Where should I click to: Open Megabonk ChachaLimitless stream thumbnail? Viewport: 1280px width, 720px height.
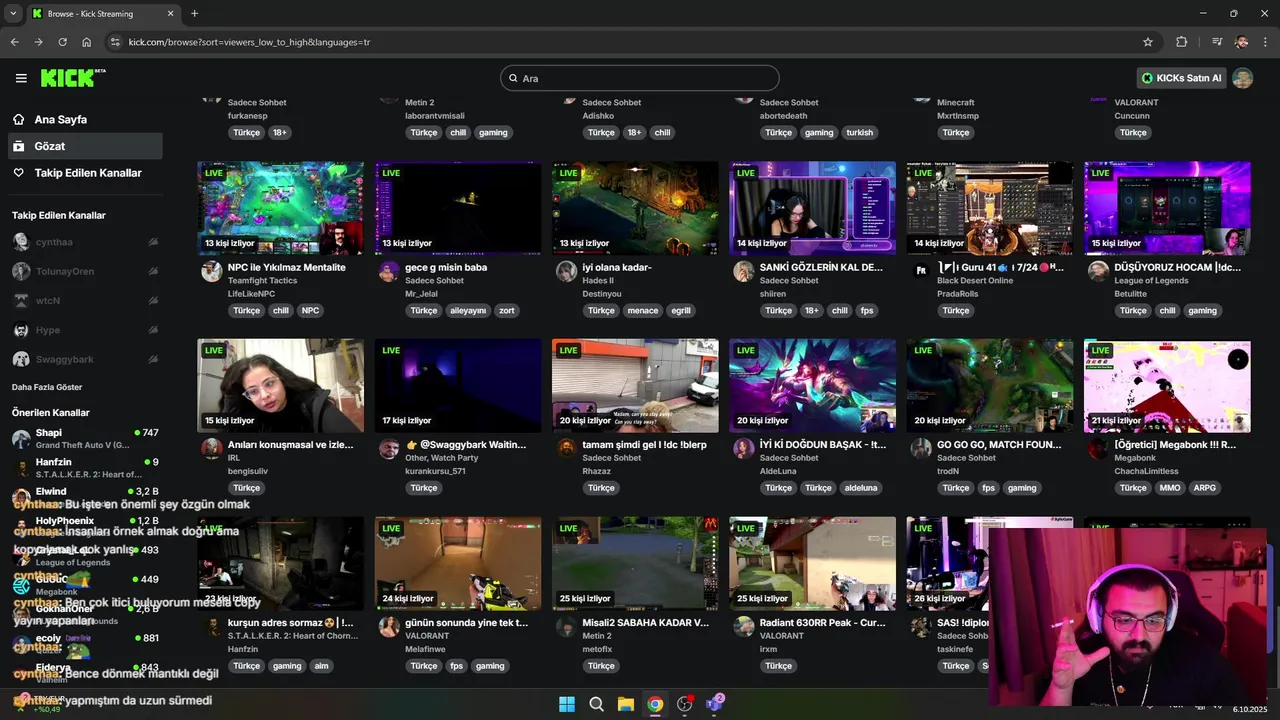(x=1167, y=385)
